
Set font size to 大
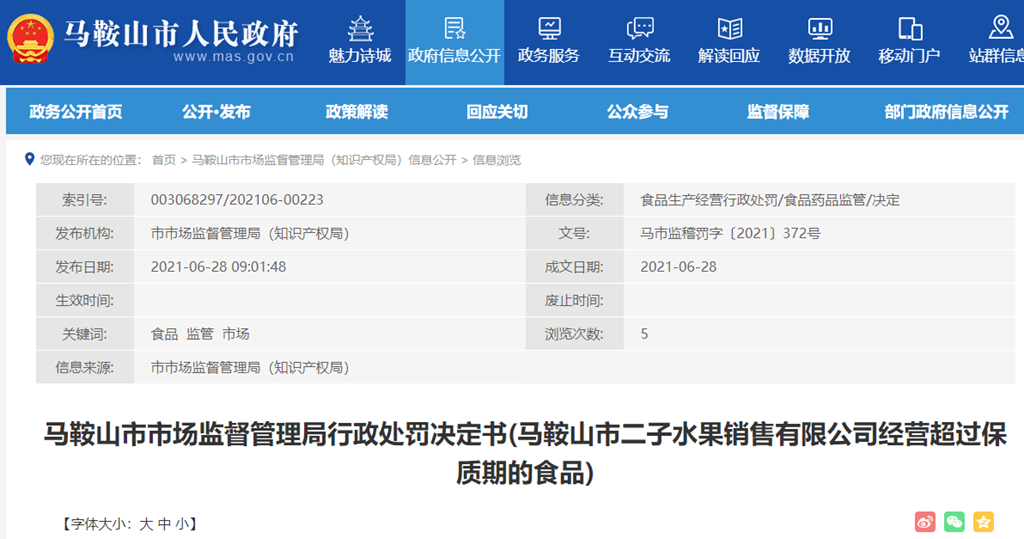click(x=146, y=523)
